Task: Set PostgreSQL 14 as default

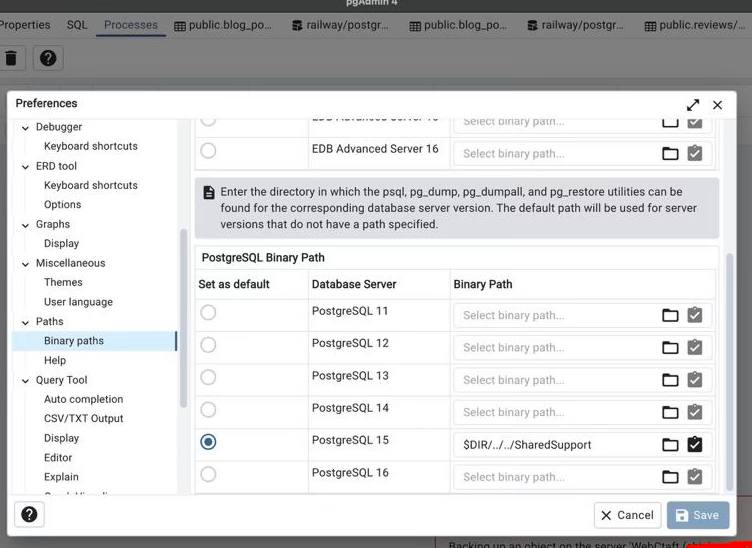Action: click(208, 409)
